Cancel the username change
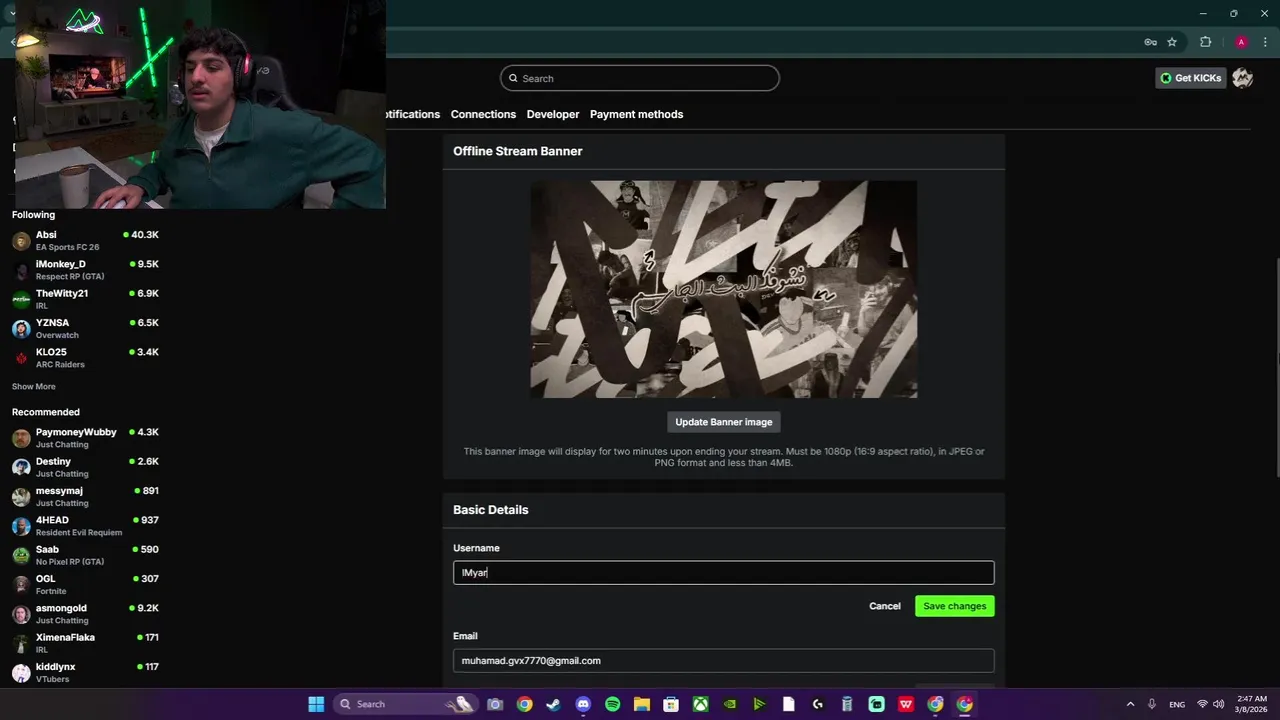1280x720 pixels. 885,606
